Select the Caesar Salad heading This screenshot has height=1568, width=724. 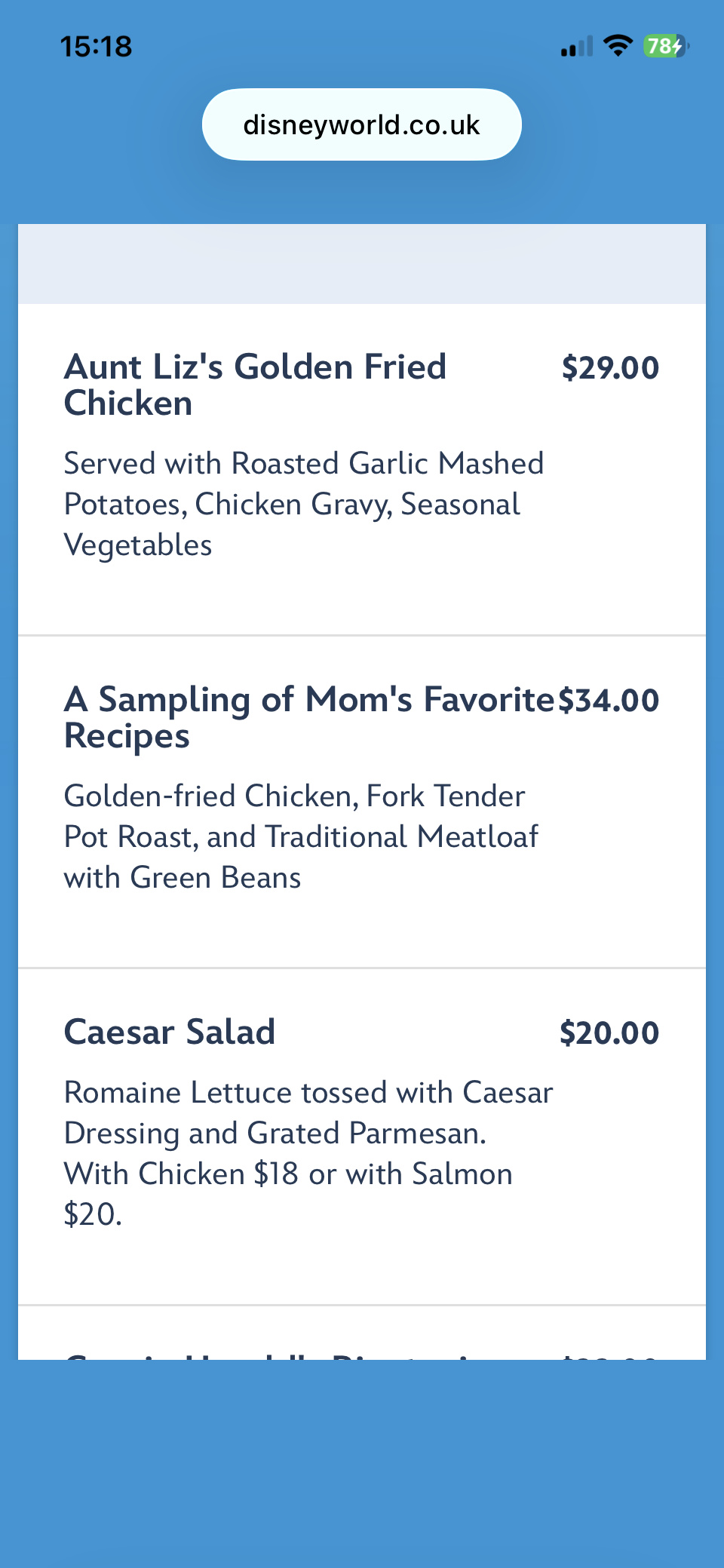pos(170,1032)
